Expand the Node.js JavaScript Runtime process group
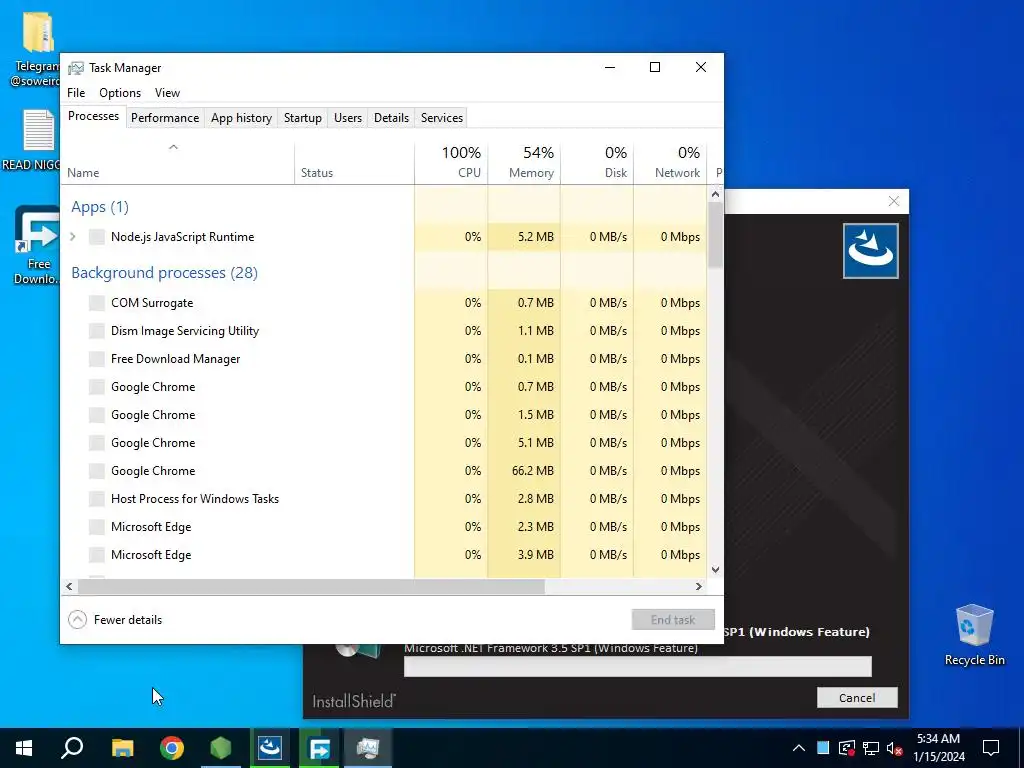 point(73,236)
